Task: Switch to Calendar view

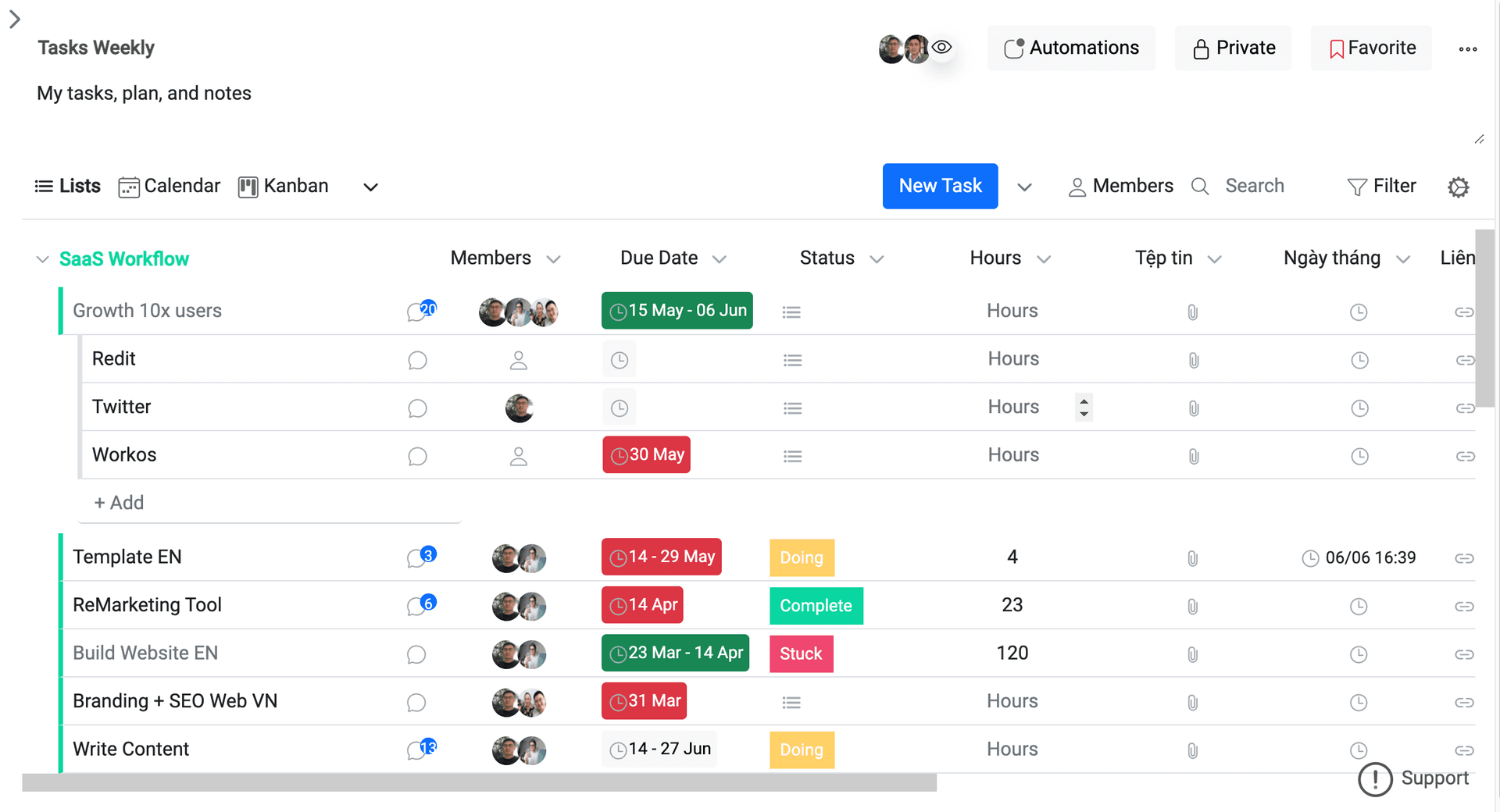Action: point(170,187)
